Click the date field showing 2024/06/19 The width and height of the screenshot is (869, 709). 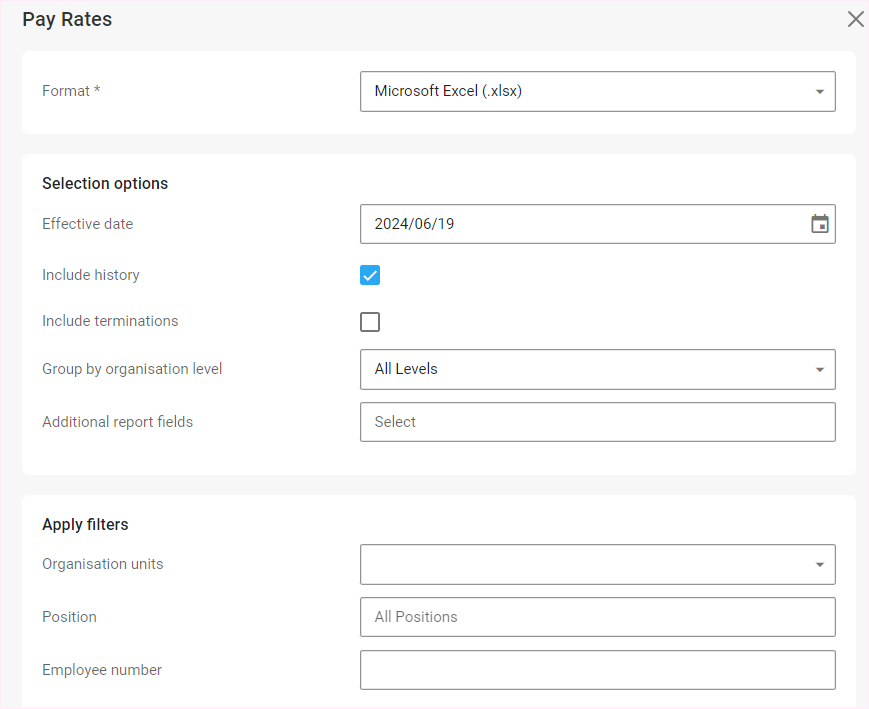pos(580,224)
